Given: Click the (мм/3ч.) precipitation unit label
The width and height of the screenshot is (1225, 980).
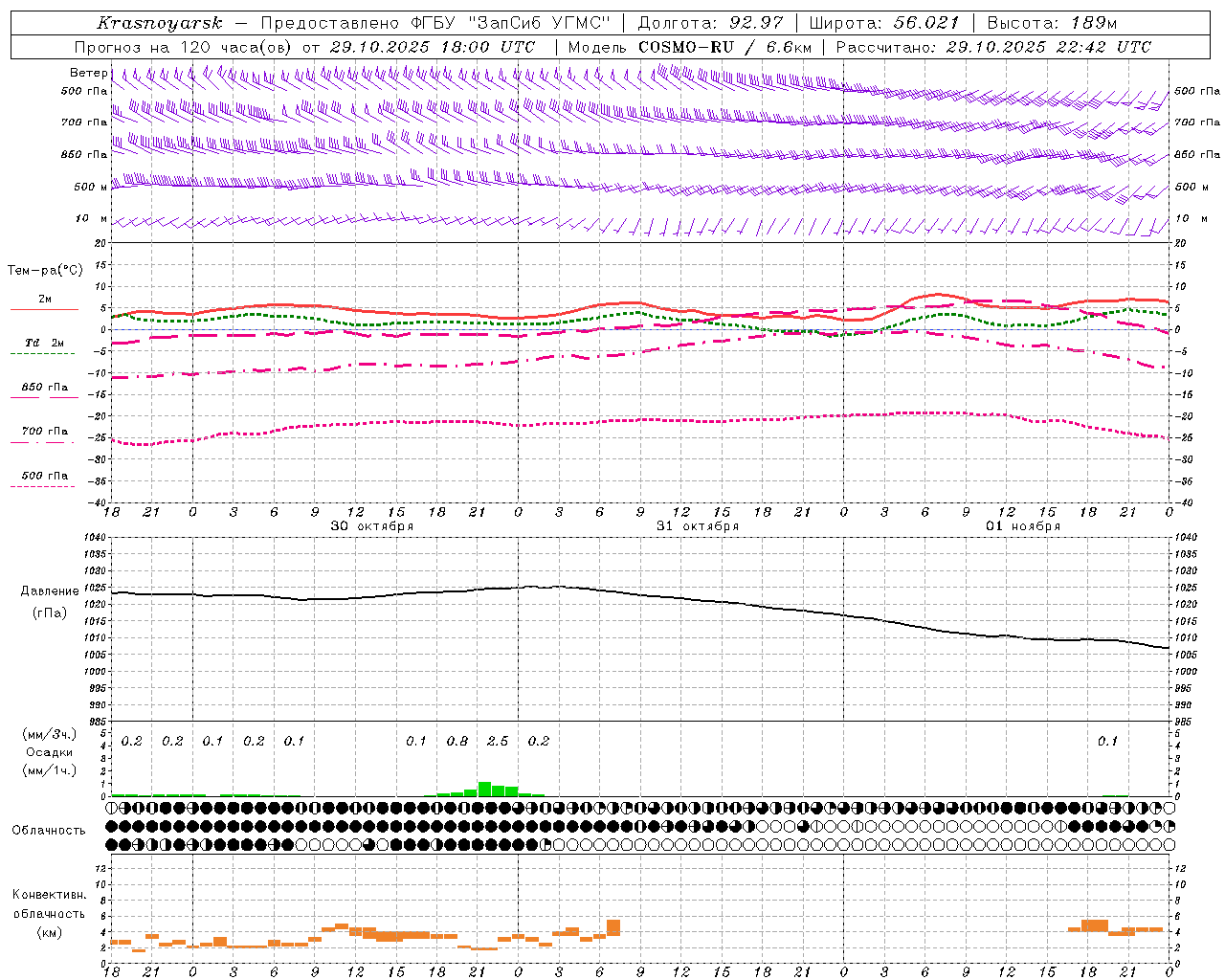Looking at the screenshot, I should point(50,735).
